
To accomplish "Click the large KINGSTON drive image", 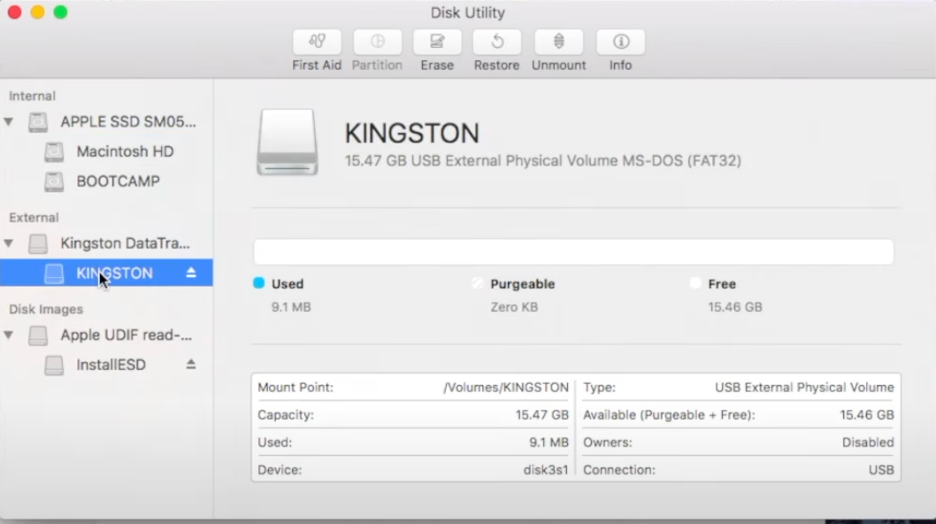I will click(x=287, y=142).
